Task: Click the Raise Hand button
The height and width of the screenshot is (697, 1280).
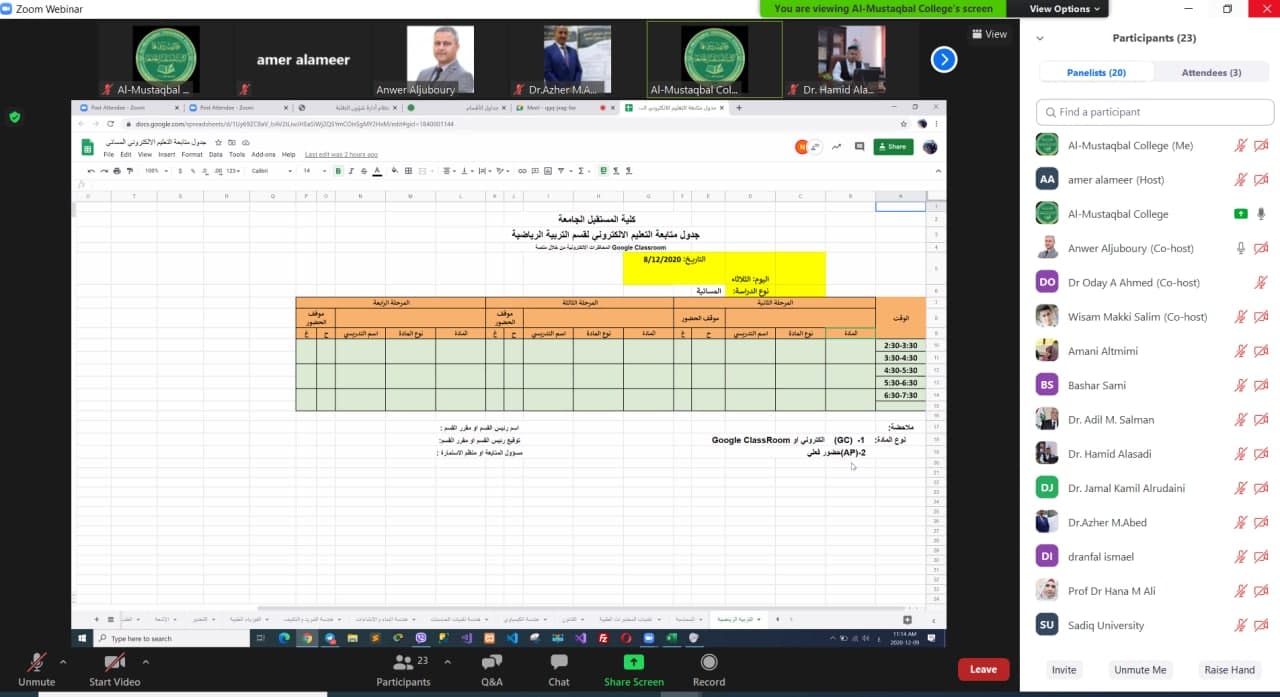Action: [1229, 670]
